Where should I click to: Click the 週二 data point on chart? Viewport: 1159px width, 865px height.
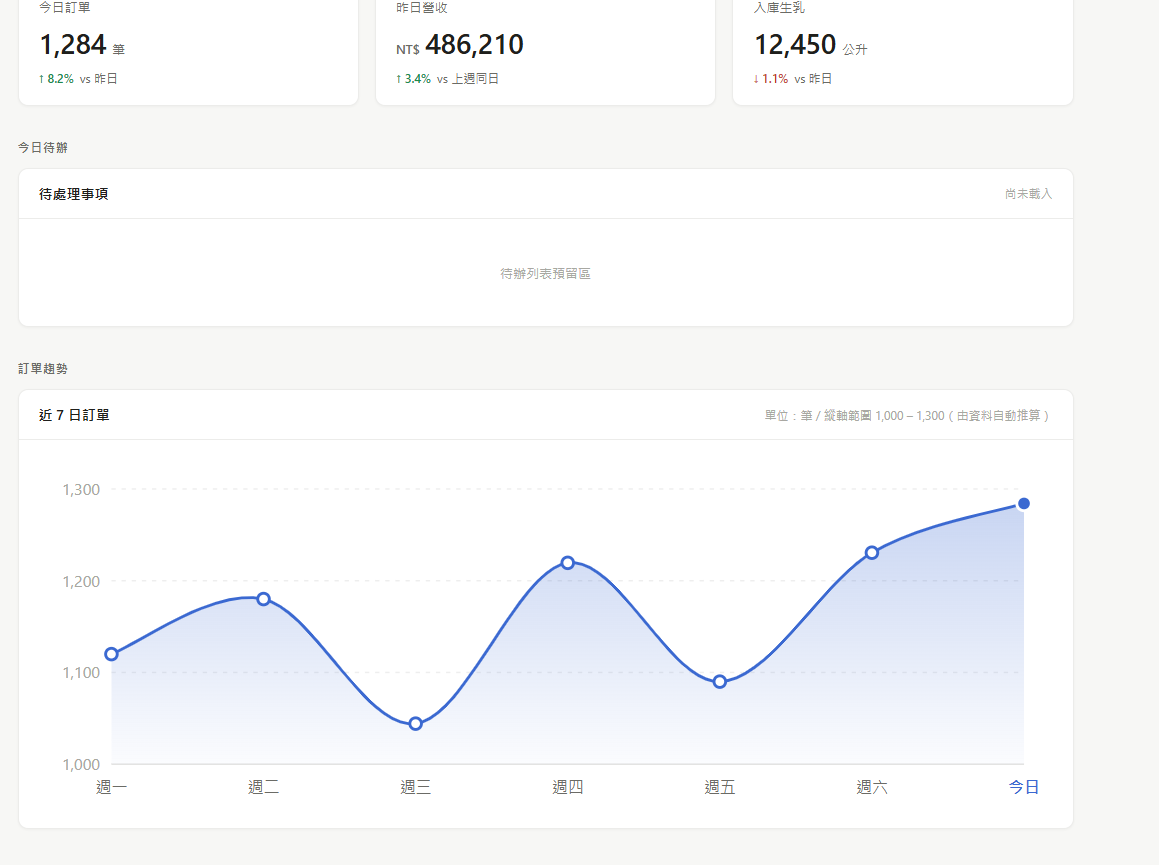[x=263, y=599]
